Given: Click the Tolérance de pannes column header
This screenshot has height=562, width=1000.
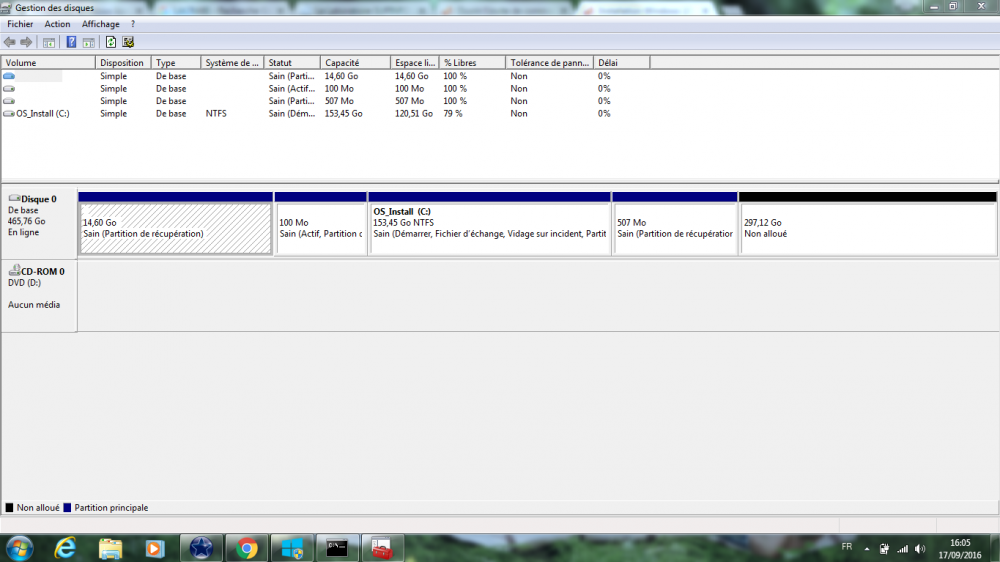Looking at the screenshot, I should 550,63.
